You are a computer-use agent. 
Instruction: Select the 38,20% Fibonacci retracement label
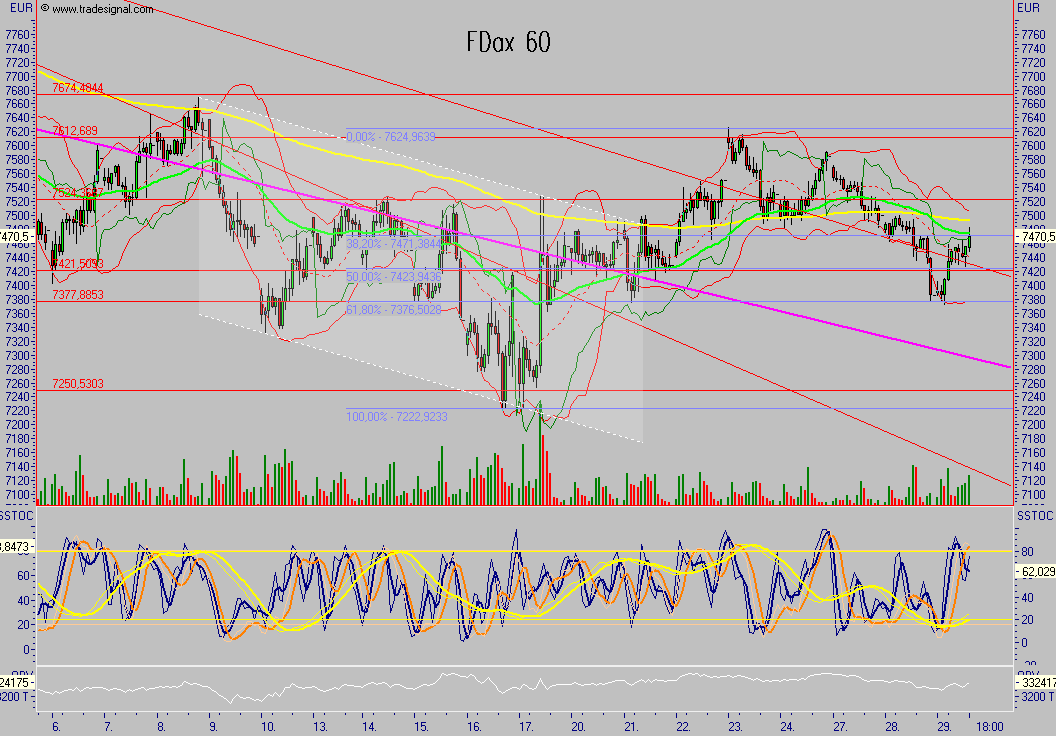391,244
